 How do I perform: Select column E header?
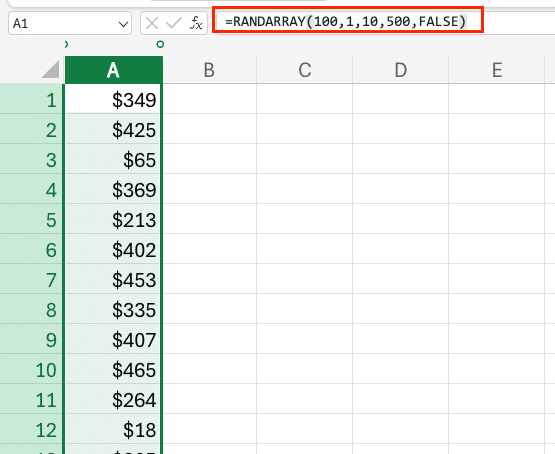pyautogui.click(x=496, y=70)
